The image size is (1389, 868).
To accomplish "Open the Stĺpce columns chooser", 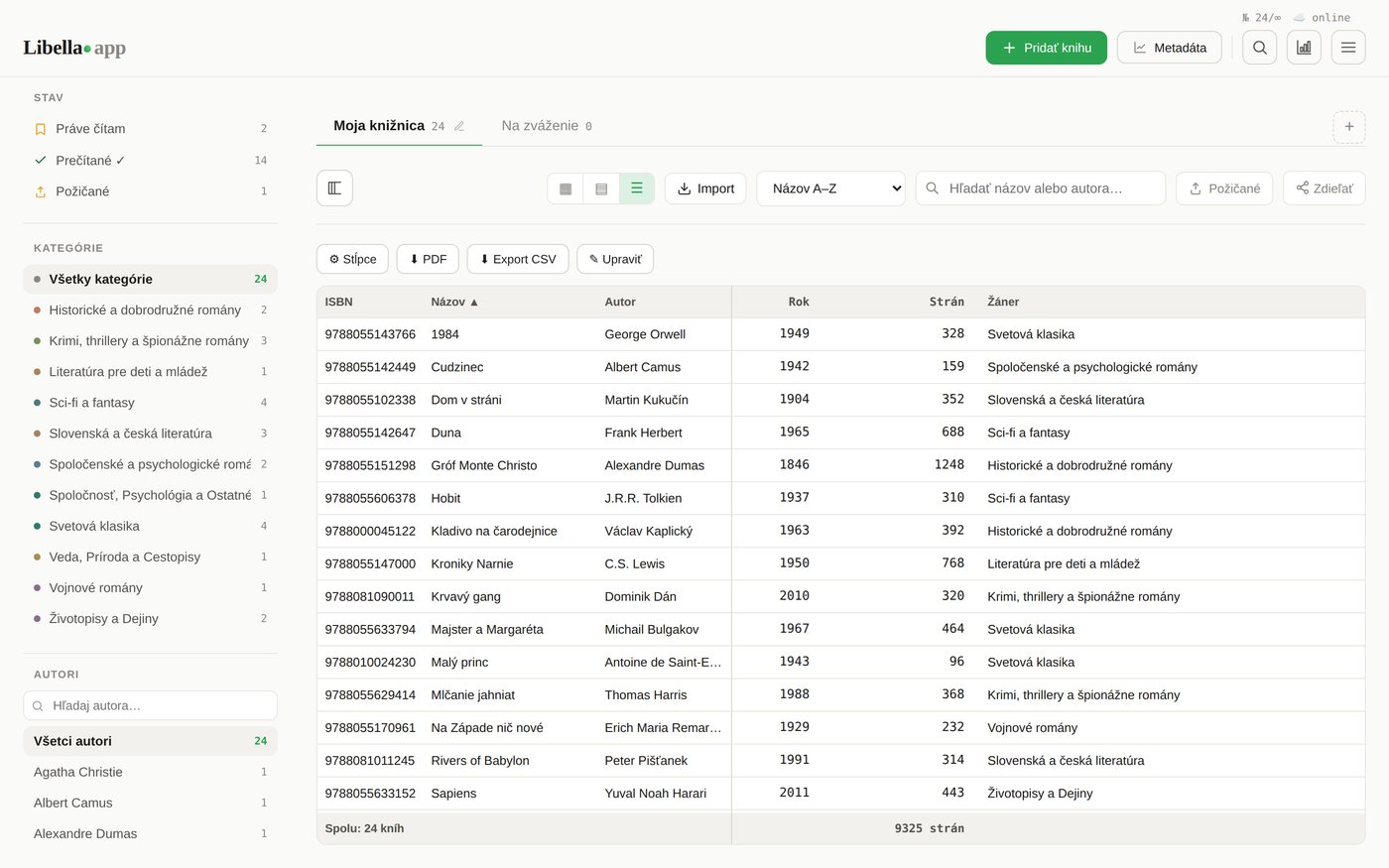I will (x=352, y=259).
